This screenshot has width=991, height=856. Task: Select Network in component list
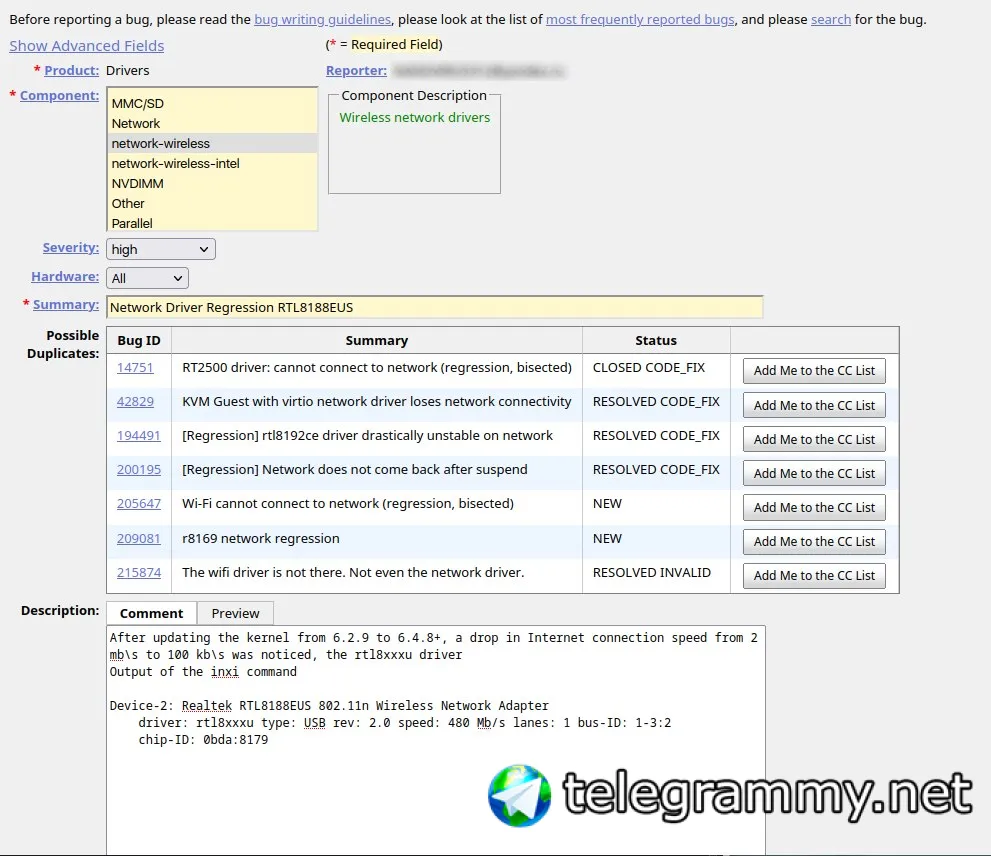click(x=212, y=123)
